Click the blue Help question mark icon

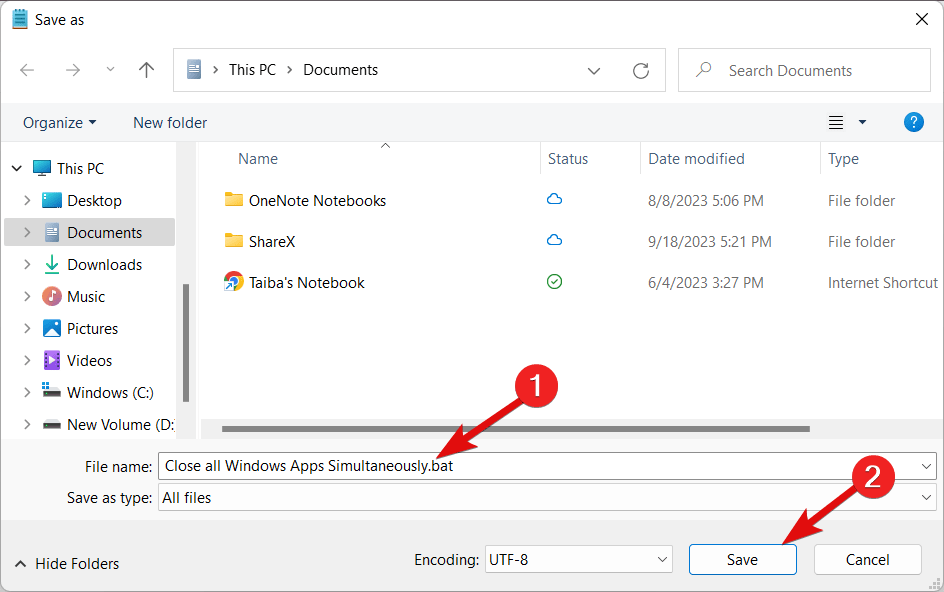tap(913, 122)
